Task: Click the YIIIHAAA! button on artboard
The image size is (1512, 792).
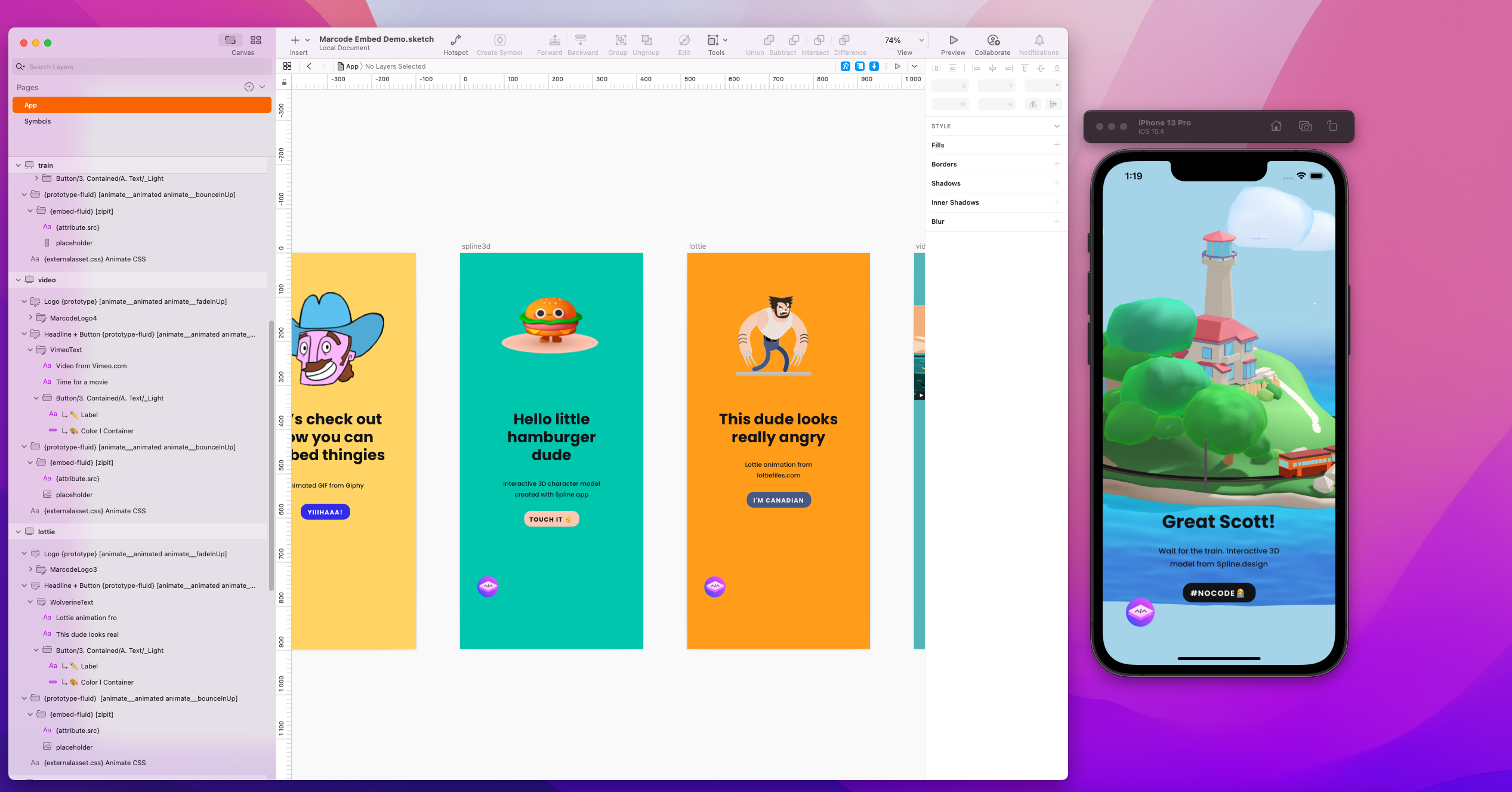Action: (325, 512)
